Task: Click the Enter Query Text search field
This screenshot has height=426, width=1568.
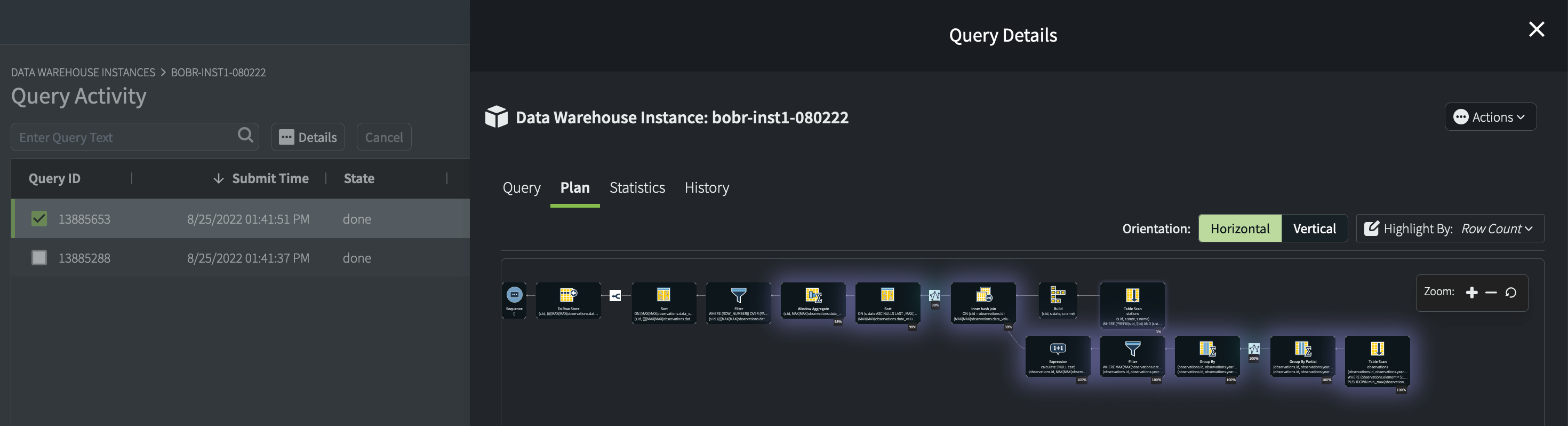Action: click(x=125, y=137)
